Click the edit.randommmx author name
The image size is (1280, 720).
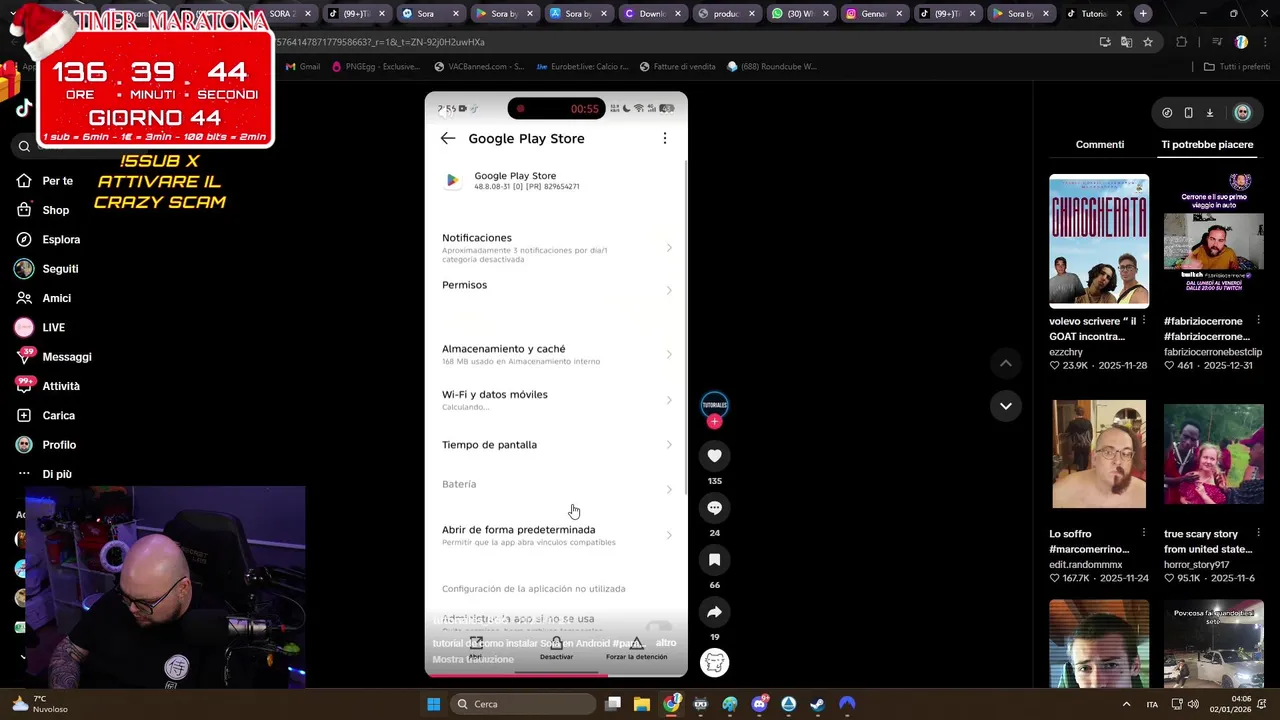(x=1086, y=565)
